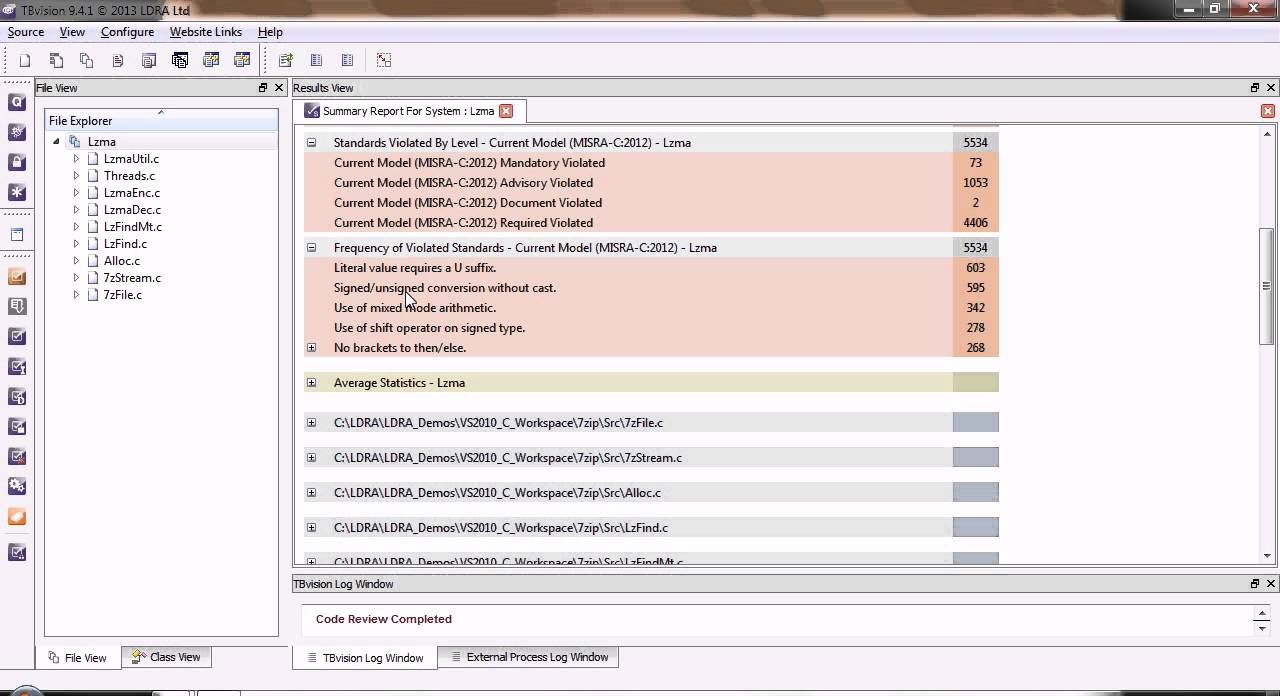
Task: Click the Results View scroll down arrow
Action: coord(1267,556)
